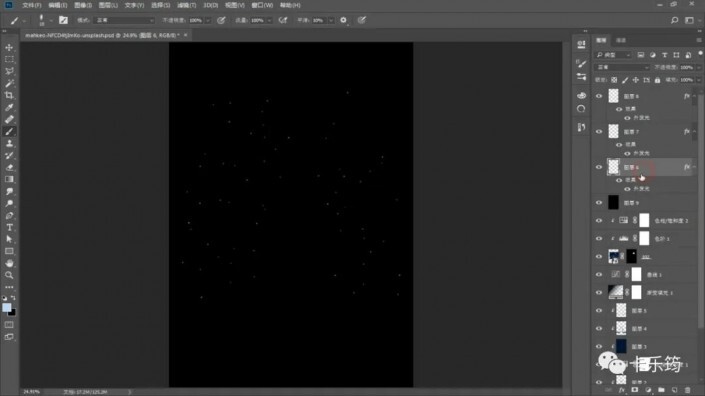This screenshot has height=396, width=705.
Task: Select the History Brush tool
Action: click(9, 156)
